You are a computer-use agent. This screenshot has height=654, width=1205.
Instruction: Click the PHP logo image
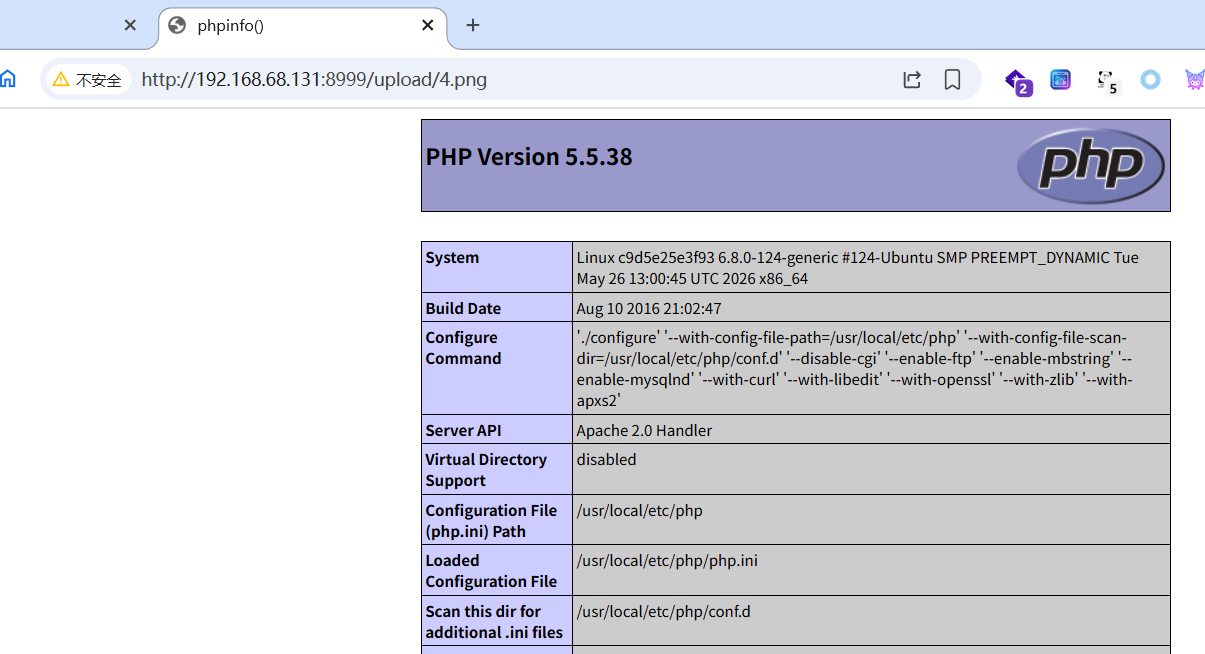coord(1091,166)
